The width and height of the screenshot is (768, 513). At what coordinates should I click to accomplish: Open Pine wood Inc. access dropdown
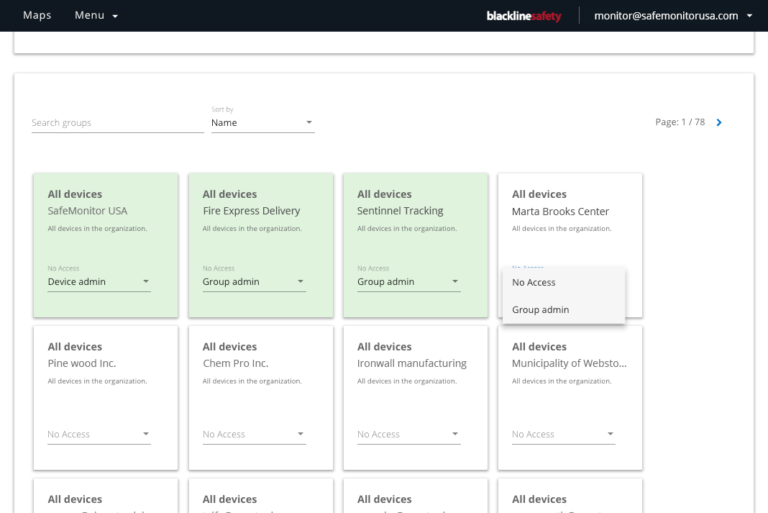pyautogui.click(x=99, y=434)
